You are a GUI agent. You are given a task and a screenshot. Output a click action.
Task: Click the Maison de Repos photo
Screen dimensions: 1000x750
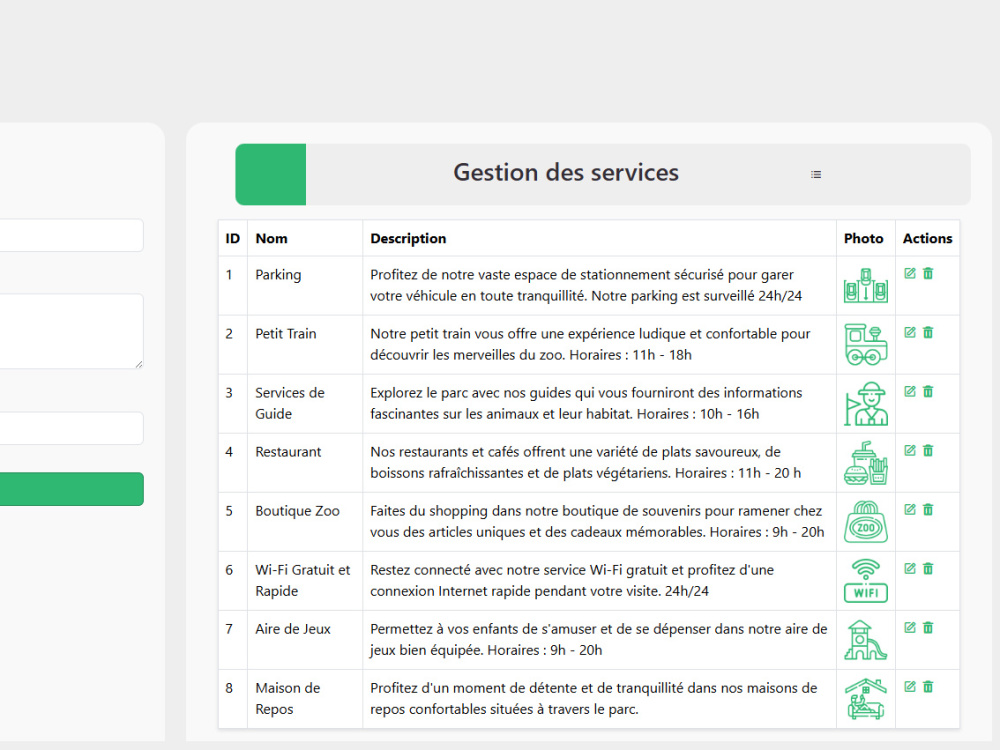pyautogui.click(x=865, y=699)
